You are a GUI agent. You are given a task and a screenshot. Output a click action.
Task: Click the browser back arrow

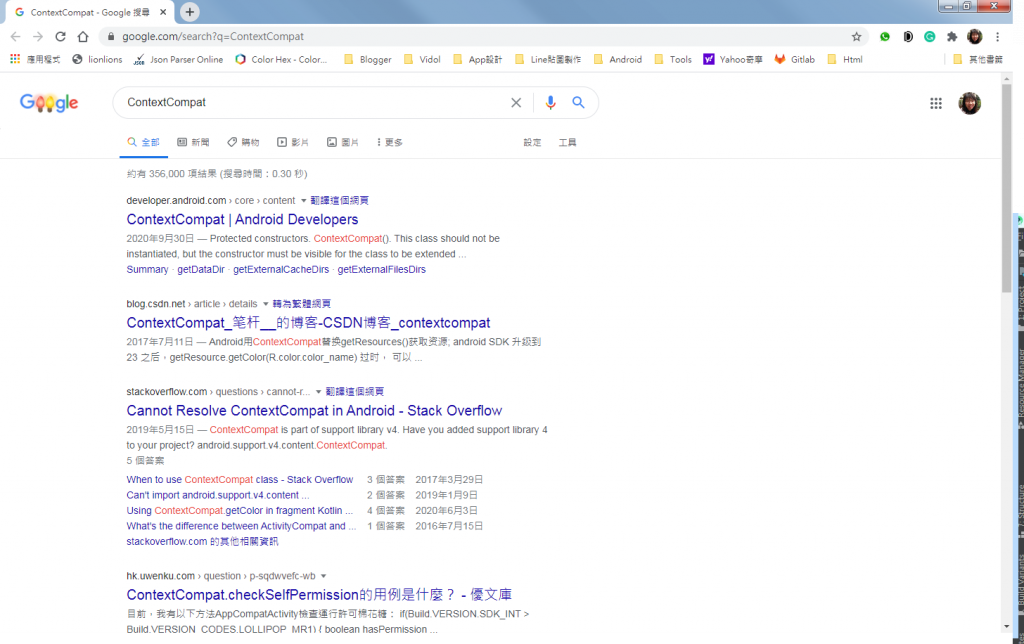tap(16, 37)
